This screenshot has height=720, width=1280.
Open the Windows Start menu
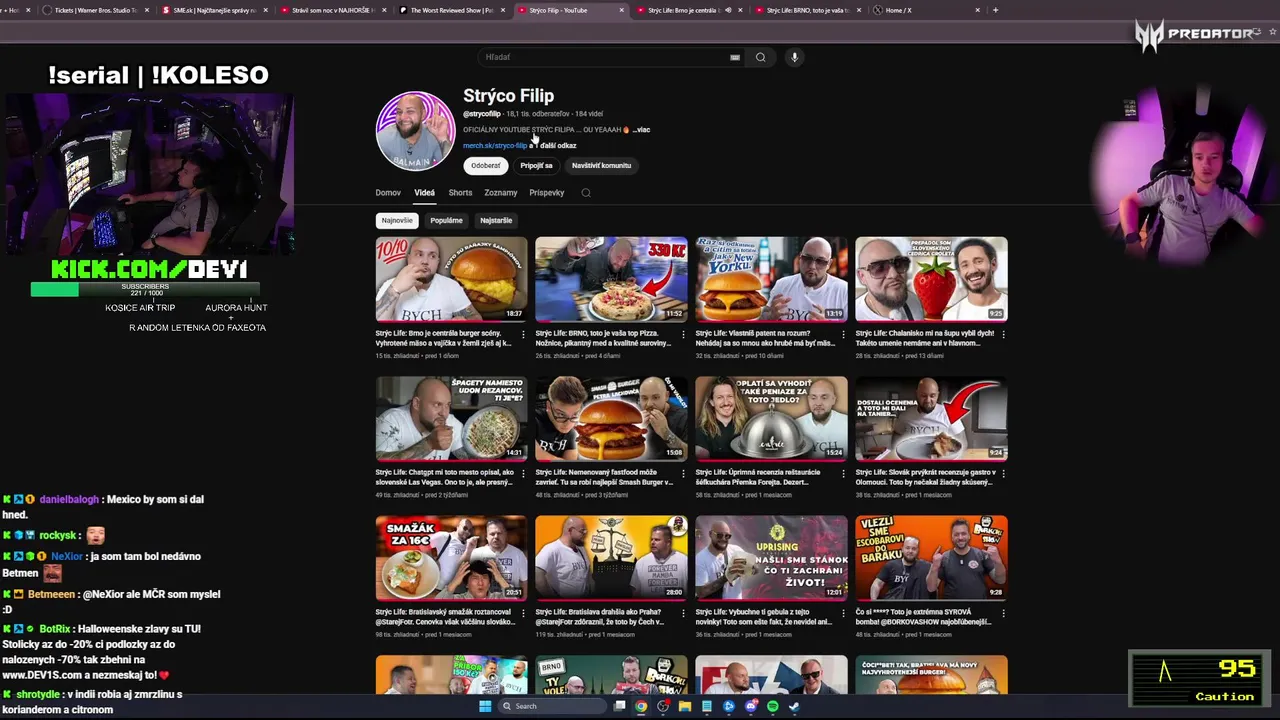(485, 706)
